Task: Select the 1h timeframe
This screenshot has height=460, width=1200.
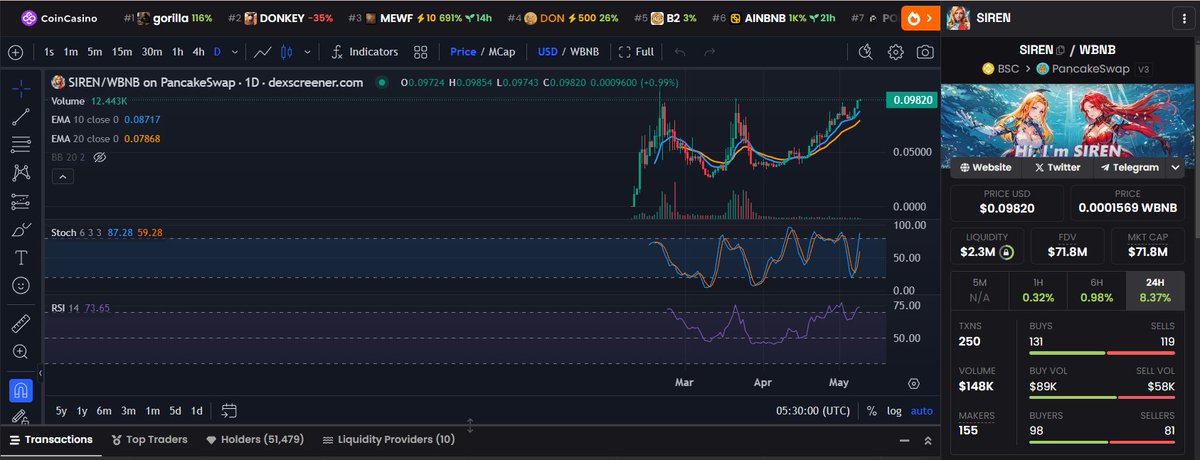Action: pyautogui.click(x=178, y=52)
